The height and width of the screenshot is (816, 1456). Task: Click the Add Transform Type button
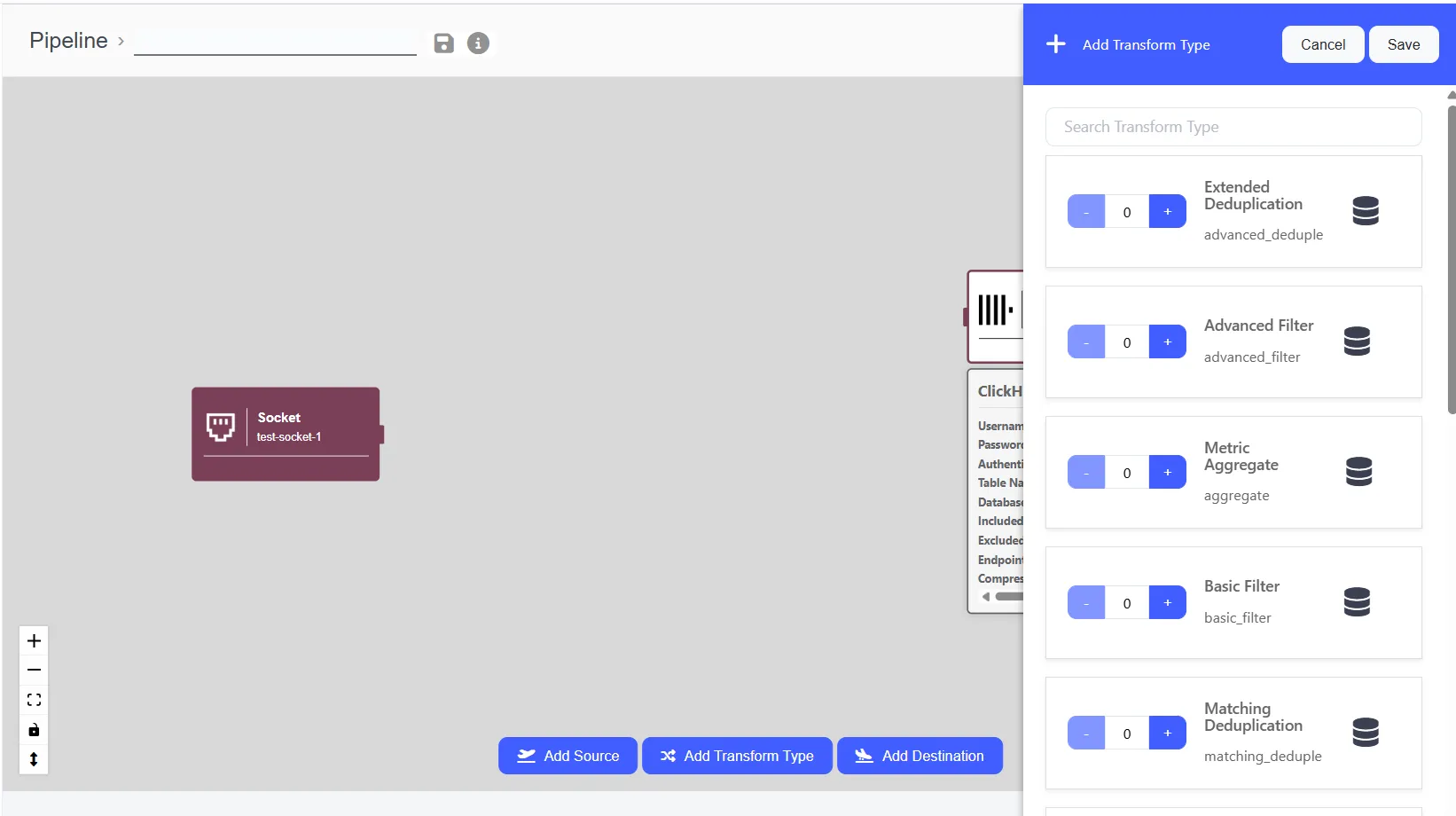point(737,756)
